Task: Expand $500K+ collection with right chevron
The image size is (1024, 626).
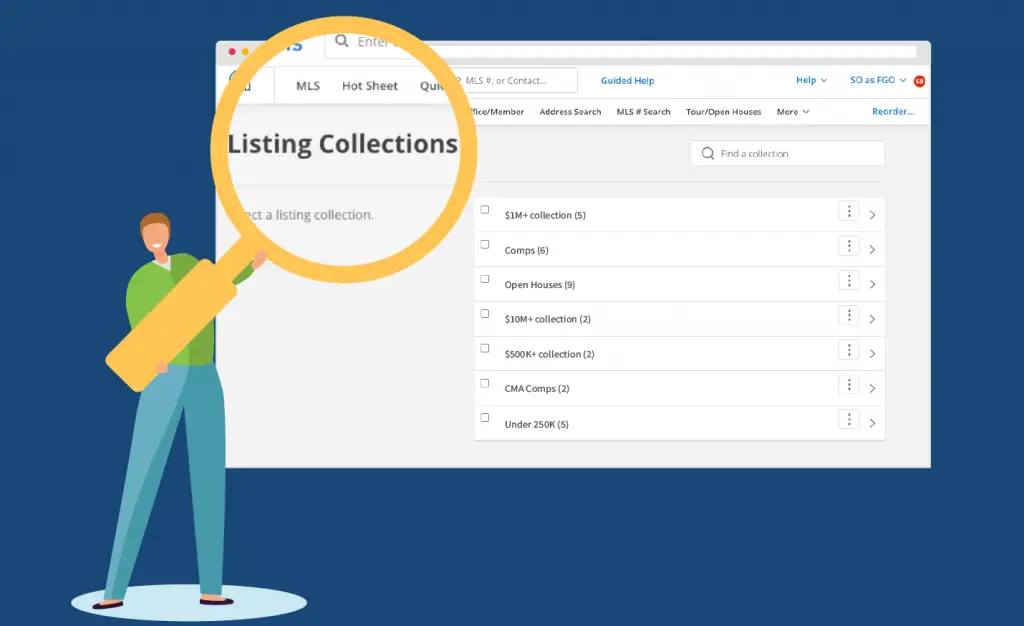Action: 872,354
